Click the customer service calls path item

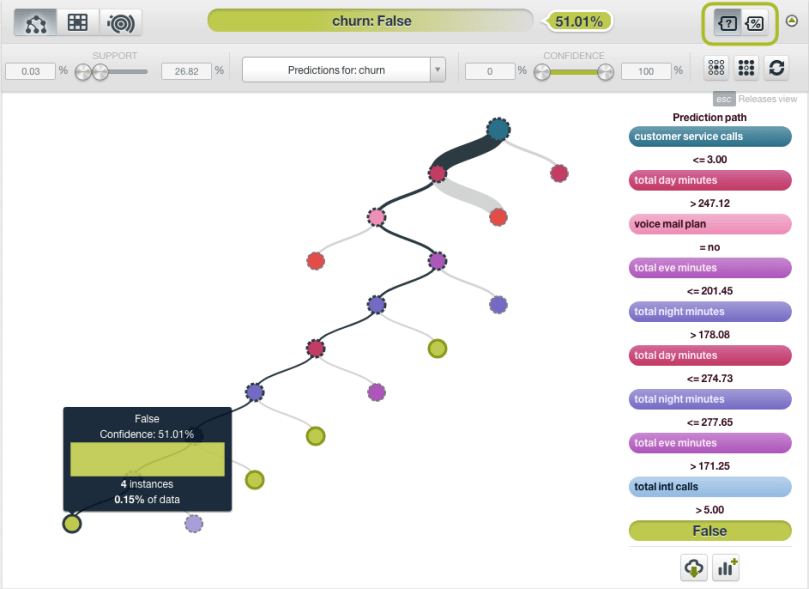click(710, 137)
